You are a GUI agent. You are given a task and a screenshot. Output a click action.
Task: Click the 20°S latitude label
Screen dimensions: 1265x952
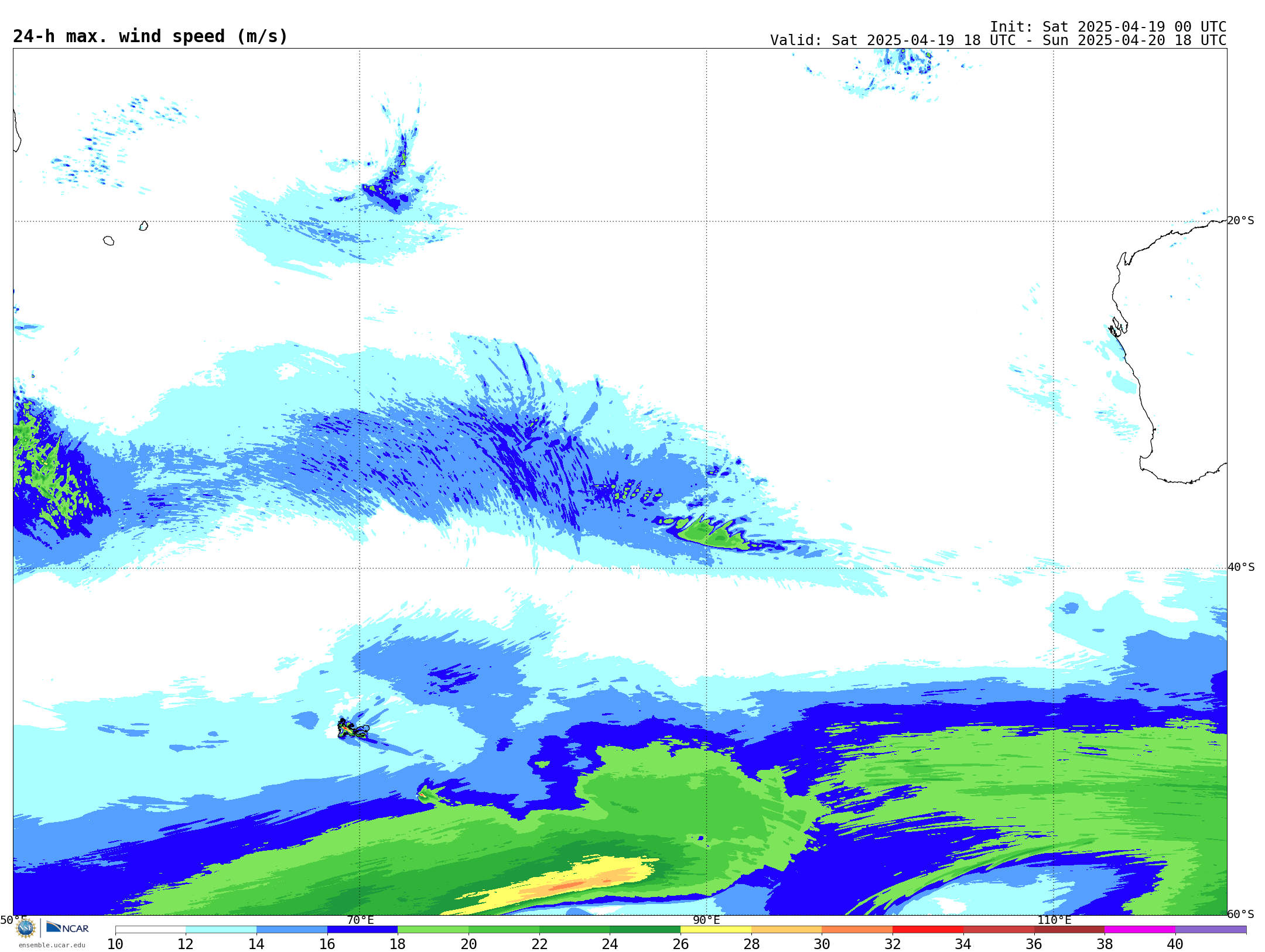click(x=1241, y=221)
